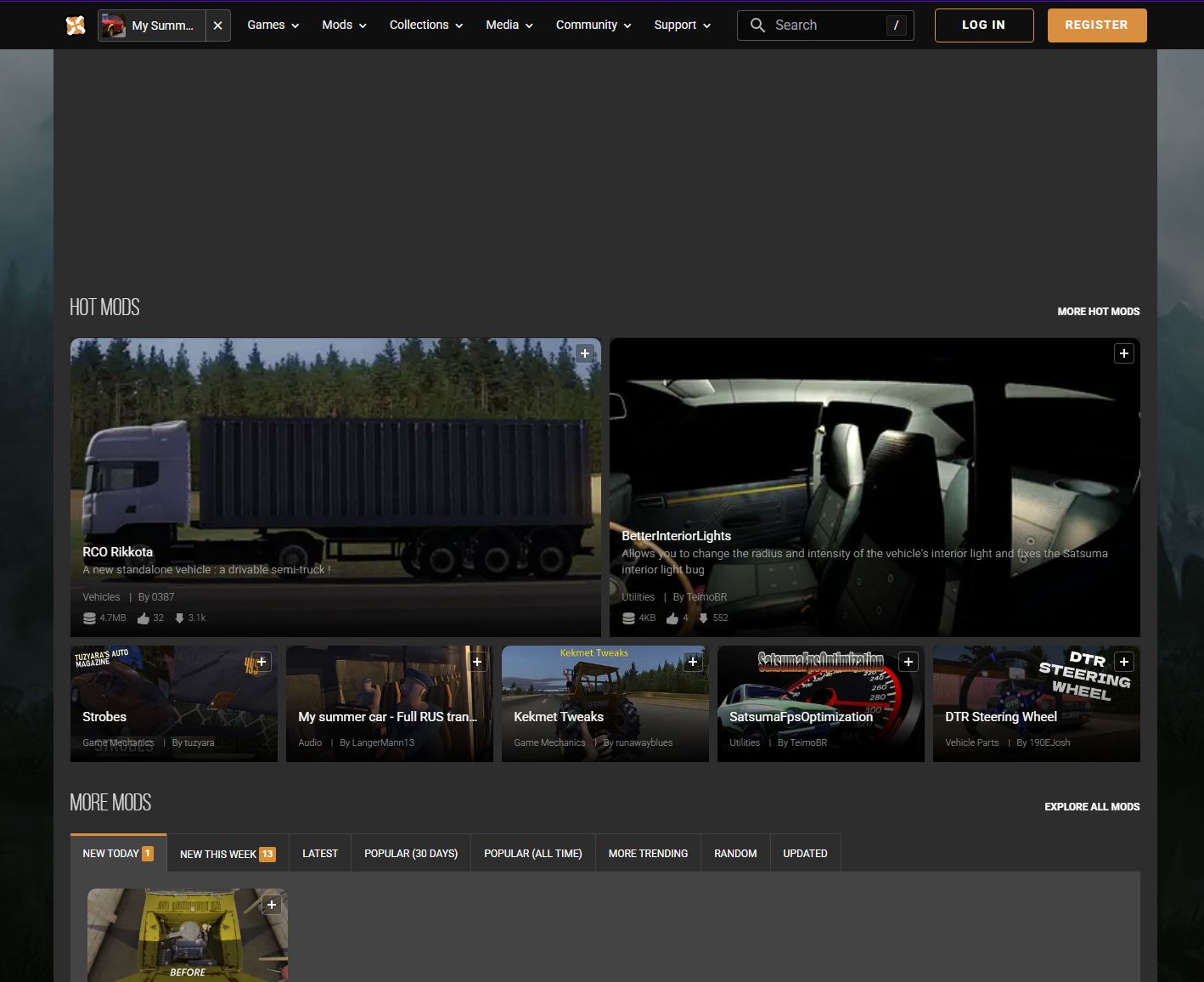Select the Latest tab
Screen dimensions: 1204x982
(320, 854)
